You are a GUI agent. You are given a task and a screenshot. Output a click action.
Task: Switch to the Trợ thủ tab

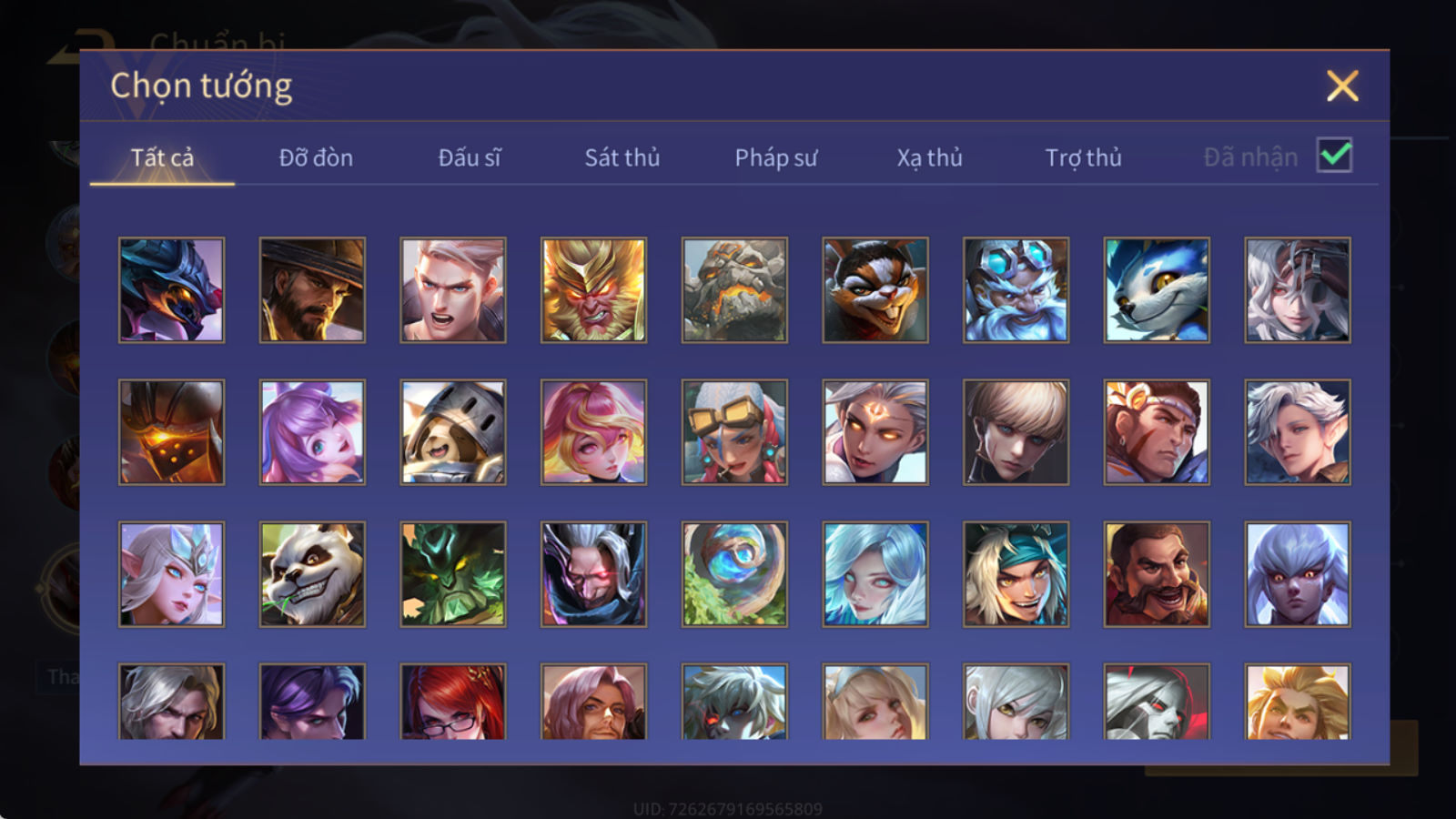tap(1083, 157)
